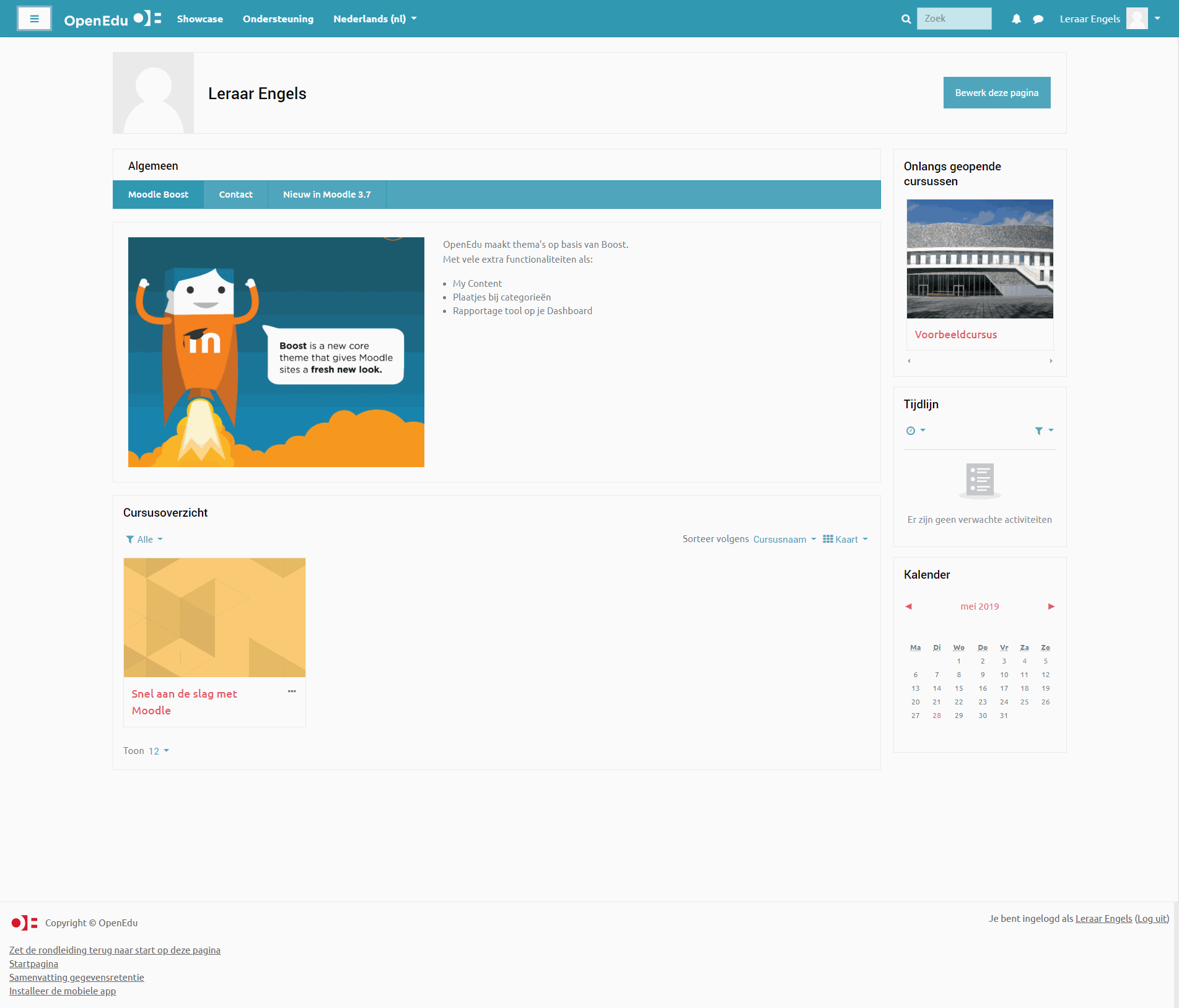The height and width of the screenshot is (1008, 1179).
Task: Click the footer OpenEdu logo
Action: tap(24, 923)
